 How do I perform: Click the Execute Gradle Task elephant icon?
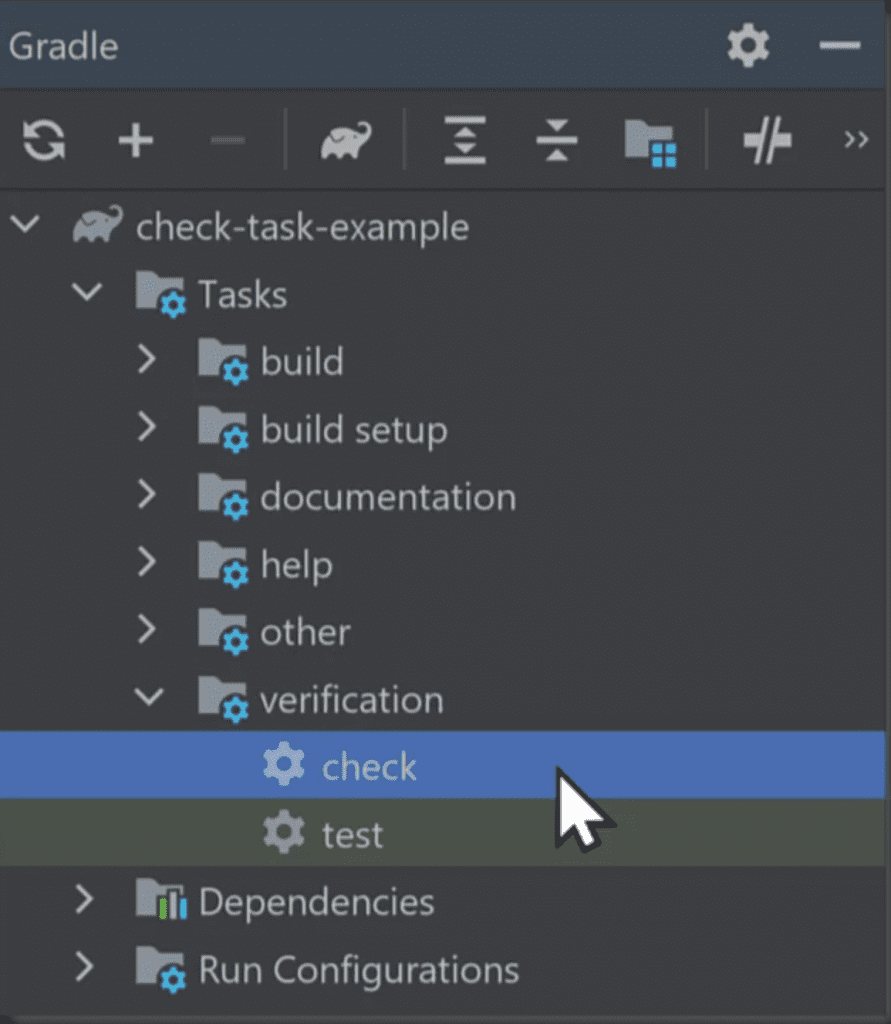pos(346,140)
